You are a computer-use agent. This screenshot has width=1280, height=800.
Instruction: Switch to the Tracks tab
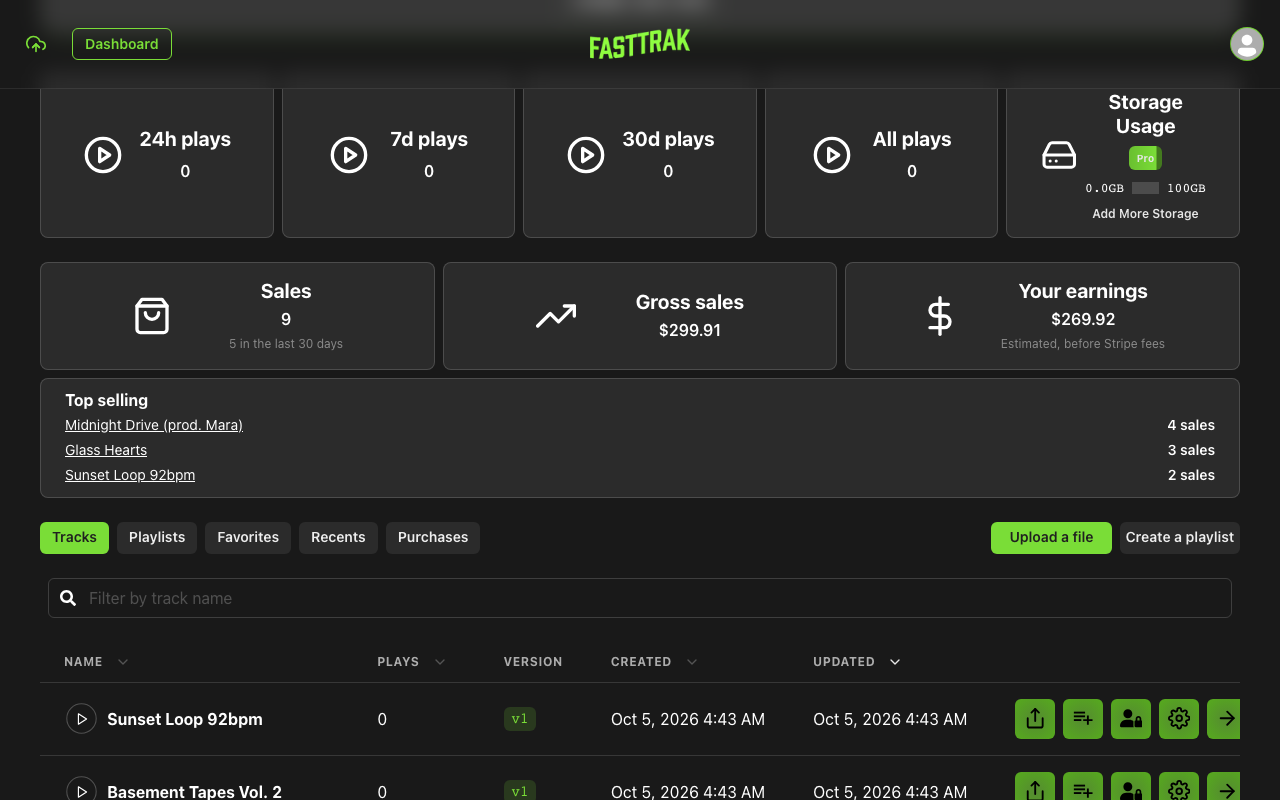75,537
